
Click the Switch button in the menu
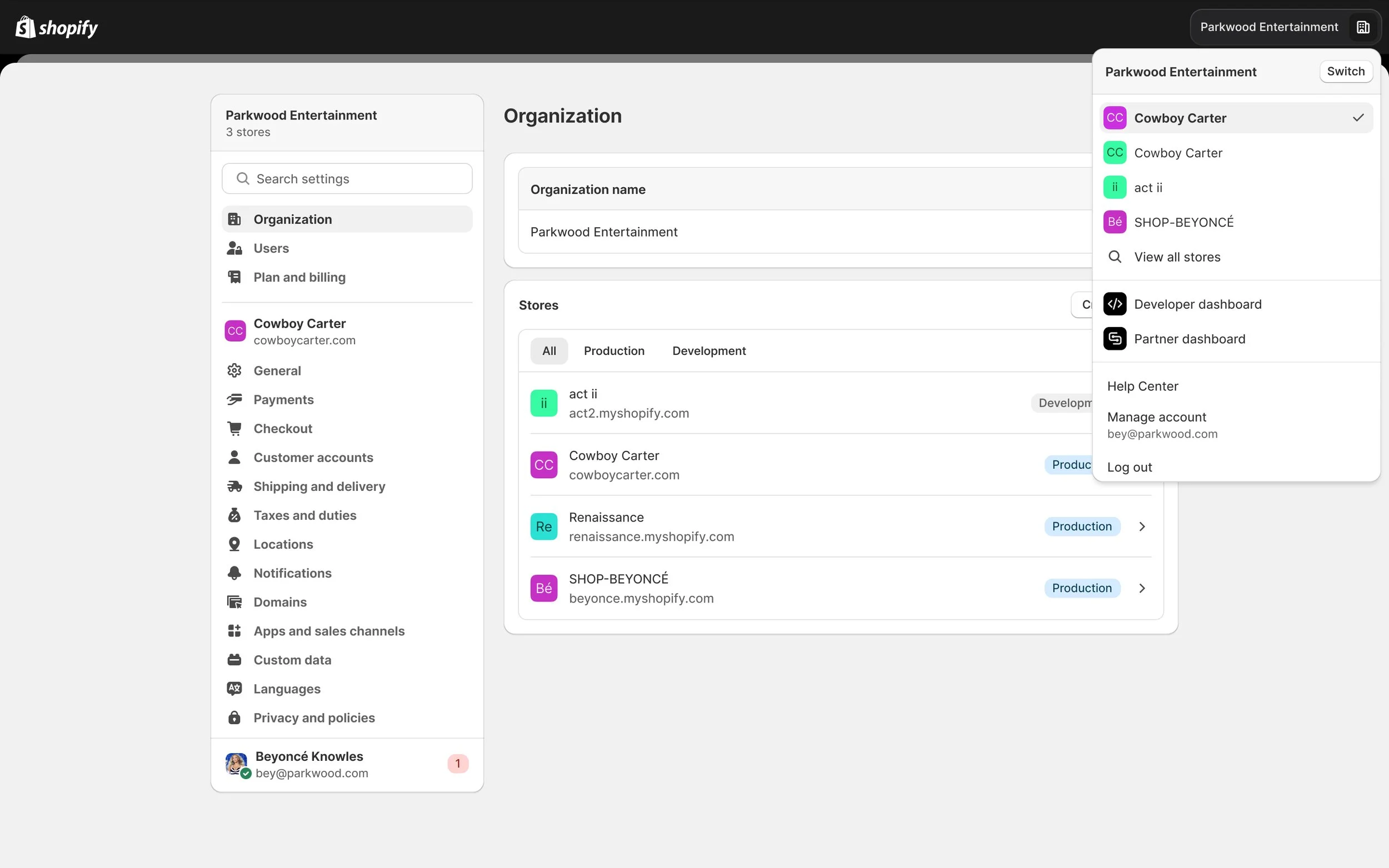[x=1346, y=71]
